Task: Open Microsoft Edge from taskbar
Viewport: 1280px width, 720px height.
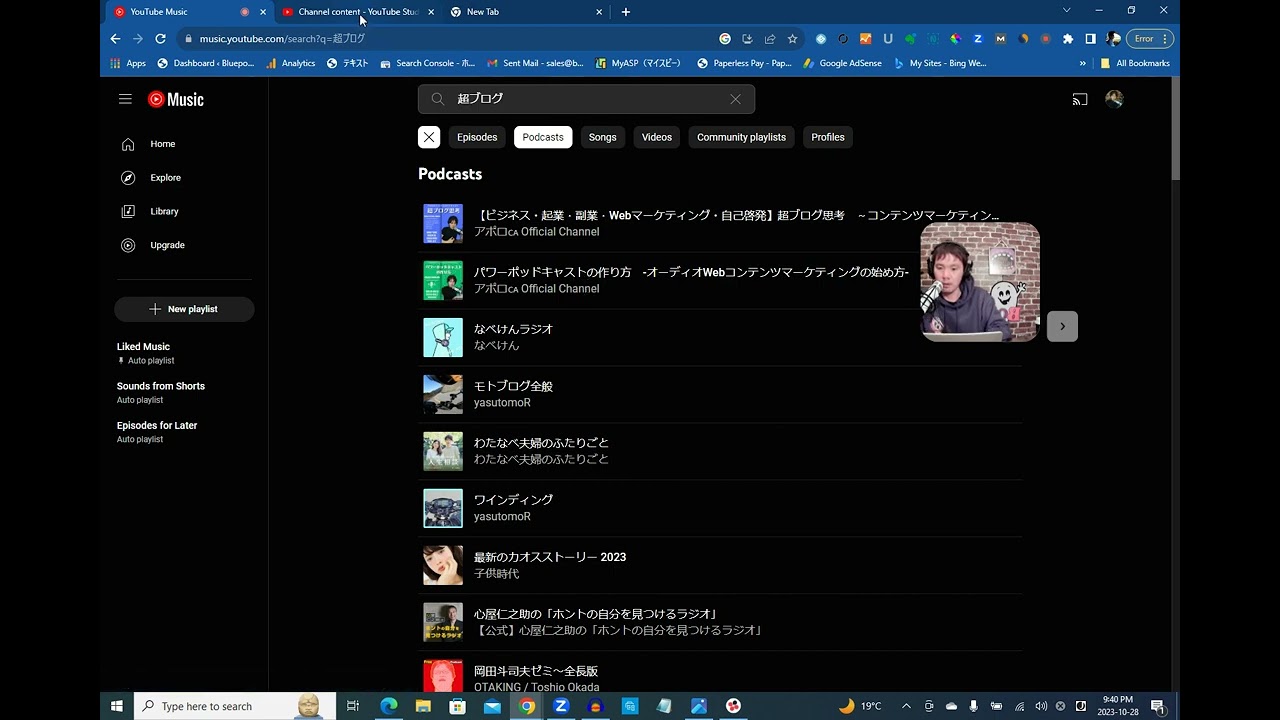Action: click(388, 706)
